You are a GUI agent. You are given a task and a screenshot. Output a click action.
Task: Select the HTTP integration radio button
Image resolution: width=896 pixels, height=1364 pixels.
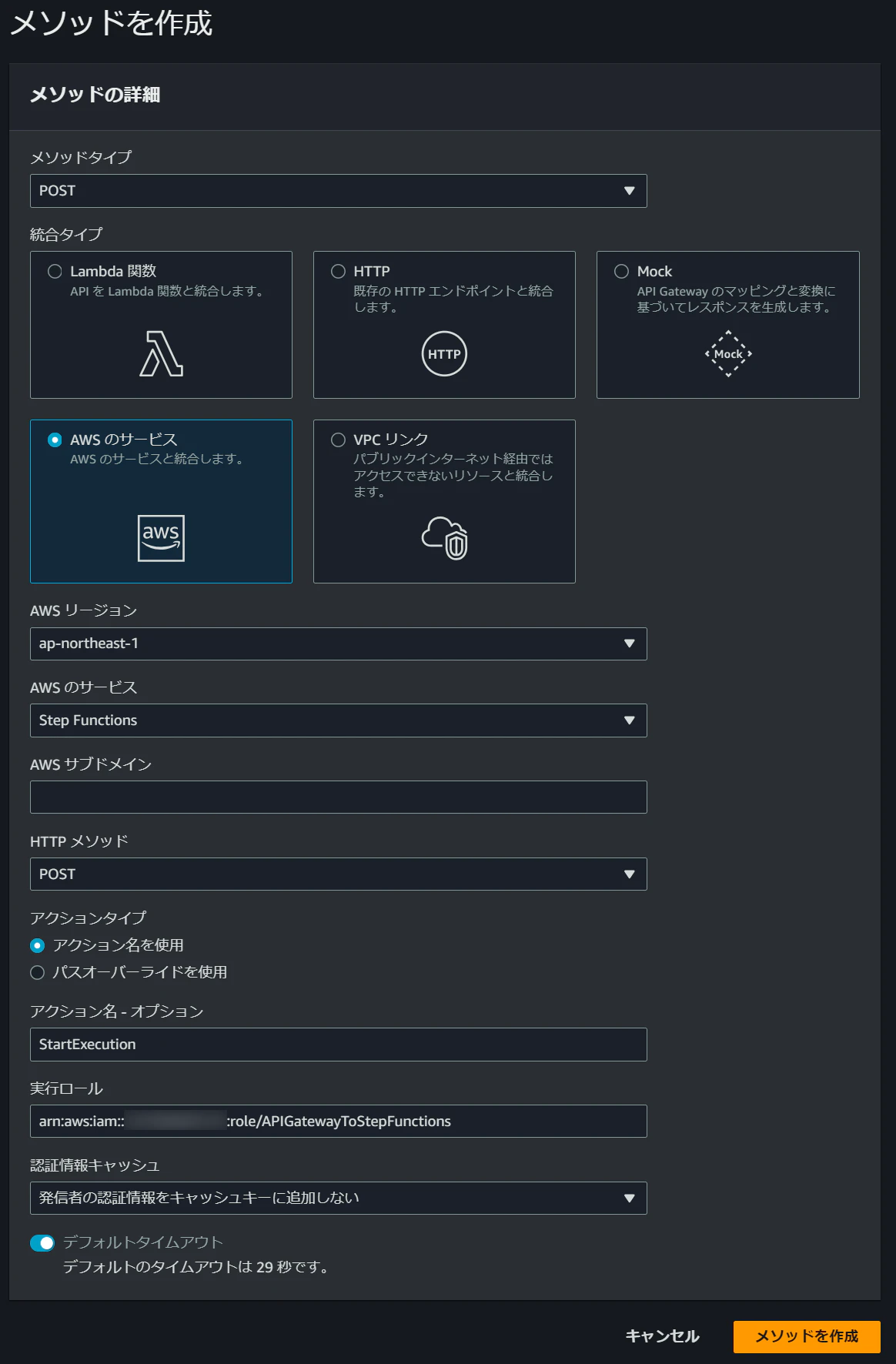338,271
